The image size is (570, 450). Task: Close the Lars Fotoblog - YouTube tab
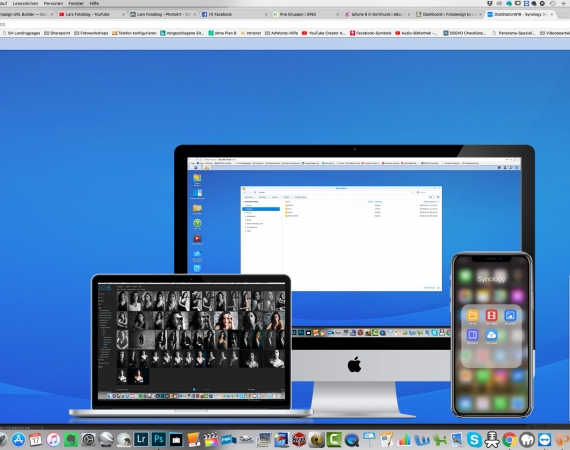click(x=123, y=14)
